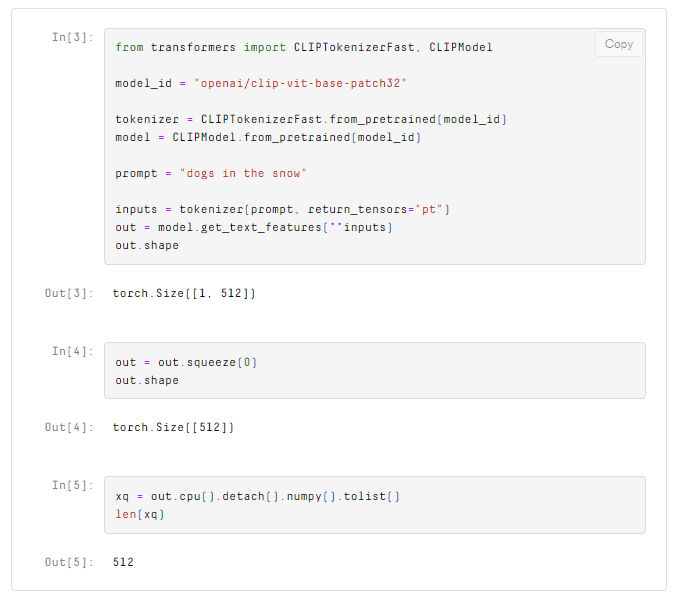Screen dimensions: 677x600
Task: Click the Out[3] output label
Action: click(x=69, y=293)
